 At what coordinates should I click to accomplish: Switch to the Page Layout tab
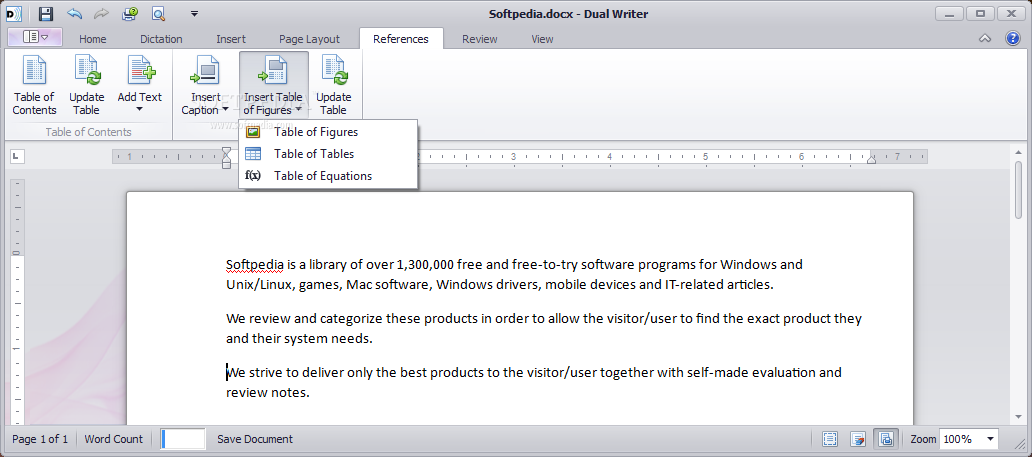(309, 39)
